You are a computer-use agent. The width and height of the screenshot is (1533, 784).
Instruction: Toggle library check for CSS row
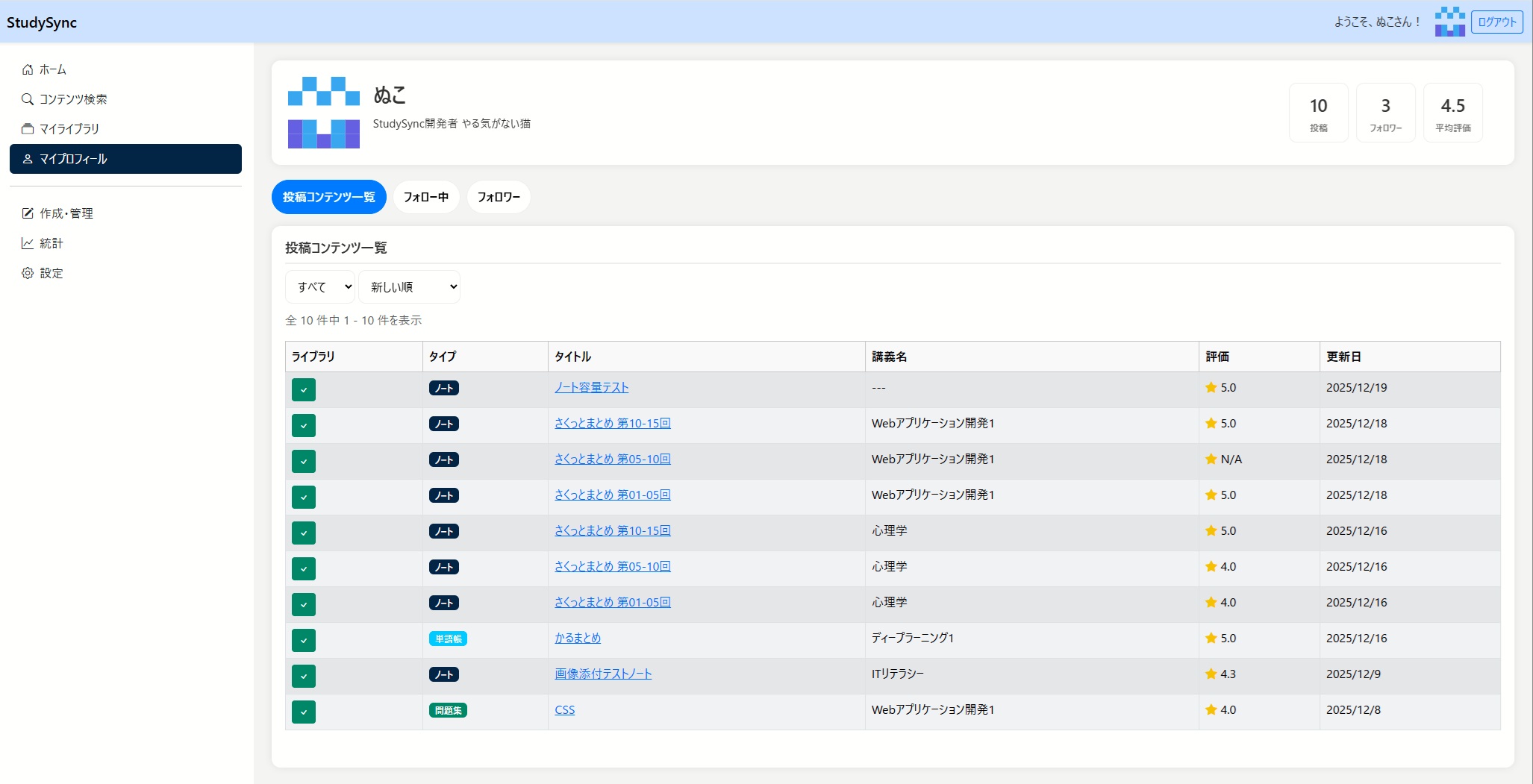[x=304, y=712]
